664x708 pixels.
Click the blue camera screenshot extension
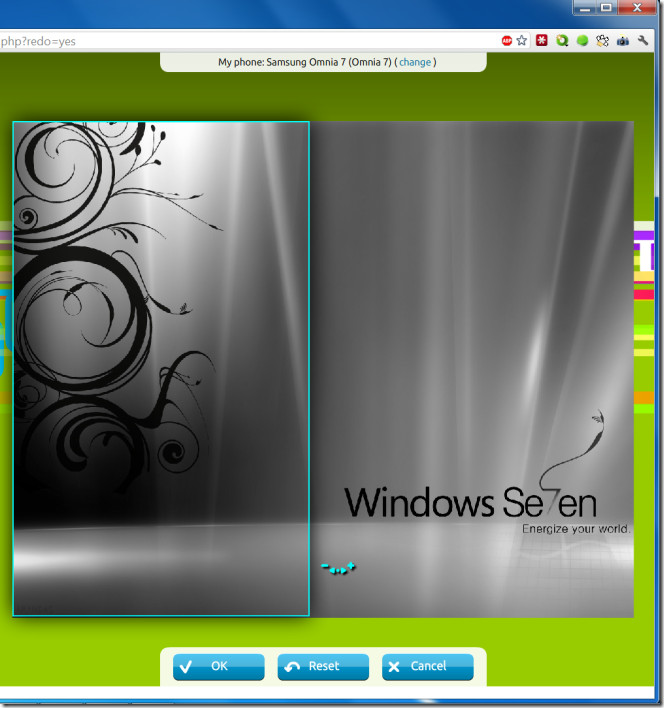point(623,41)
